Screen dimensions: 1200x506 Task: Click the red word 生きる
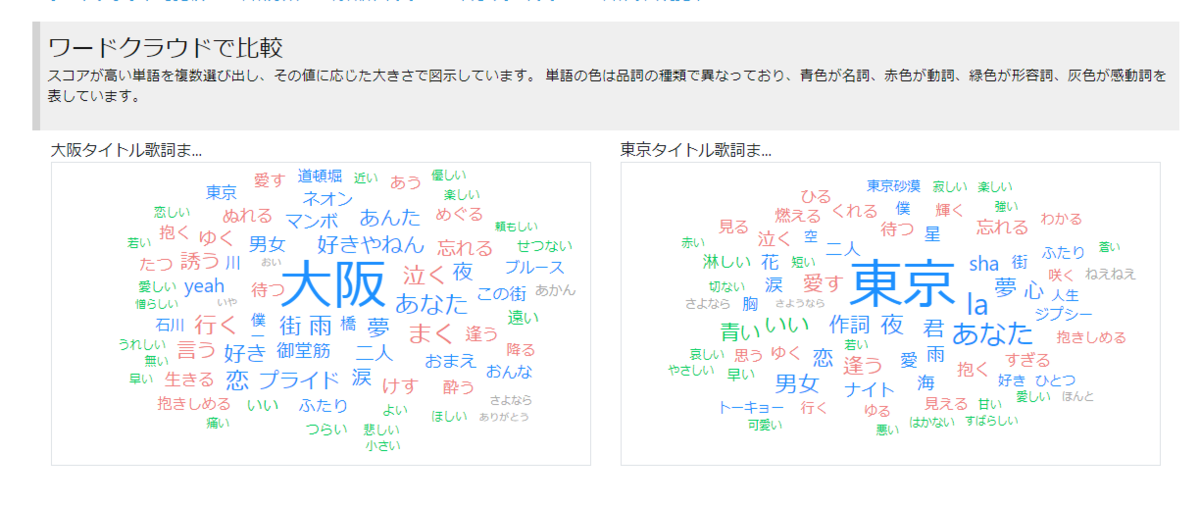[189, 379]
